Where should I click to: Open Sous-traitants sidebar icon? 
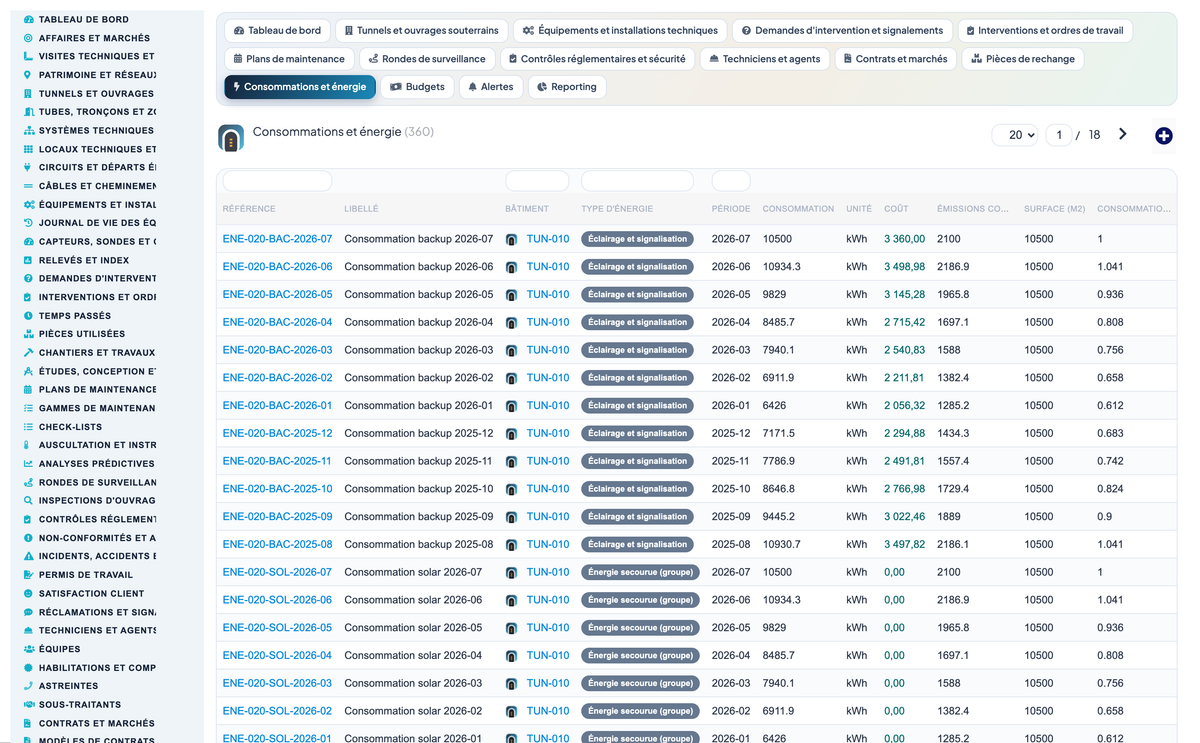28,704
